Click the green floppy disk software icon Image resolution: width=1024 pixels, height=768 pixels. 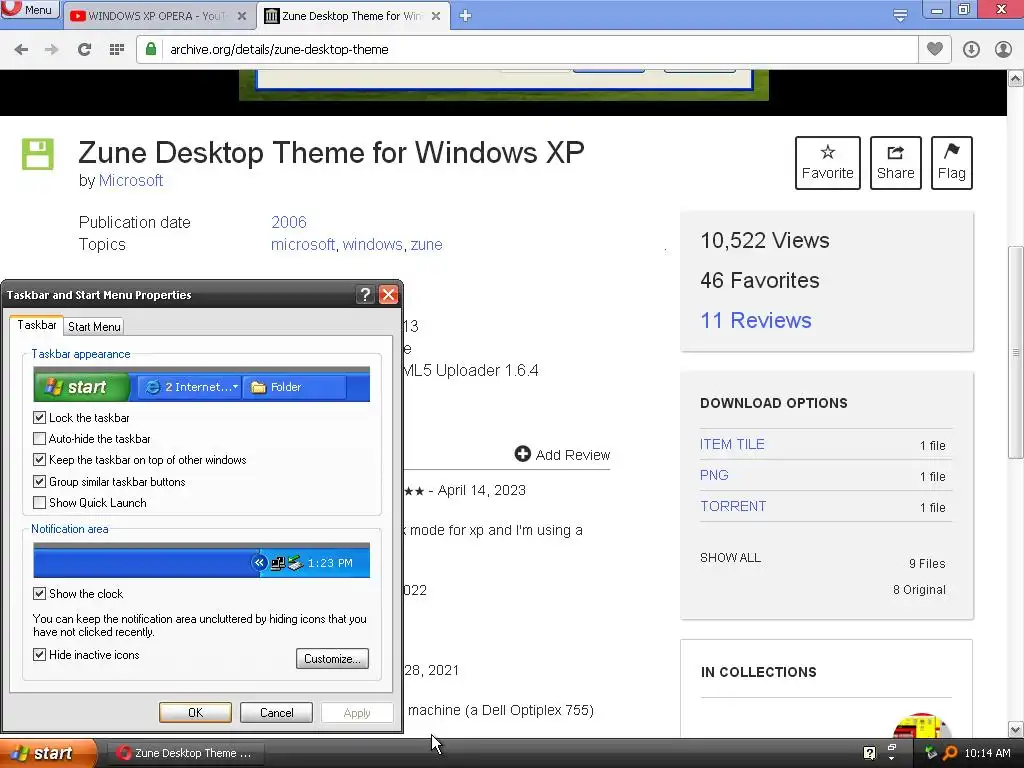tap(38, 154)
